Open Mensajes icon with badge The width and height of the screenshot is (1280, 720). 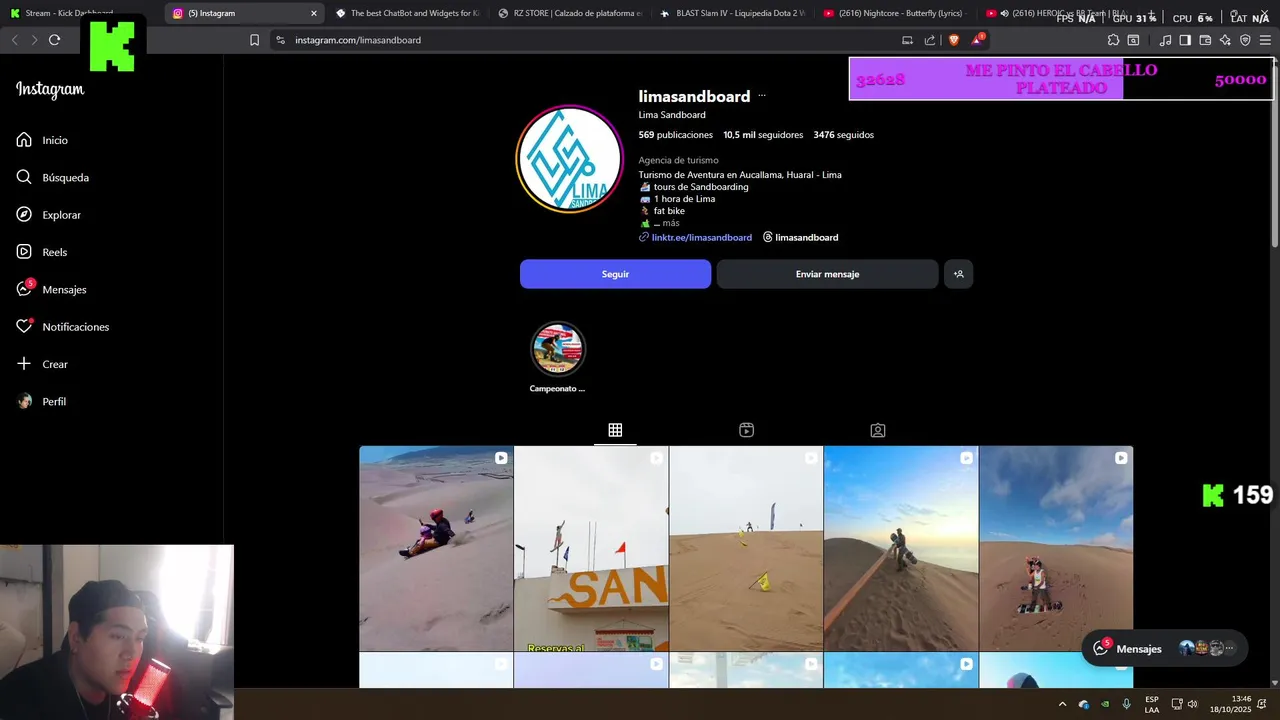[25, 289]
